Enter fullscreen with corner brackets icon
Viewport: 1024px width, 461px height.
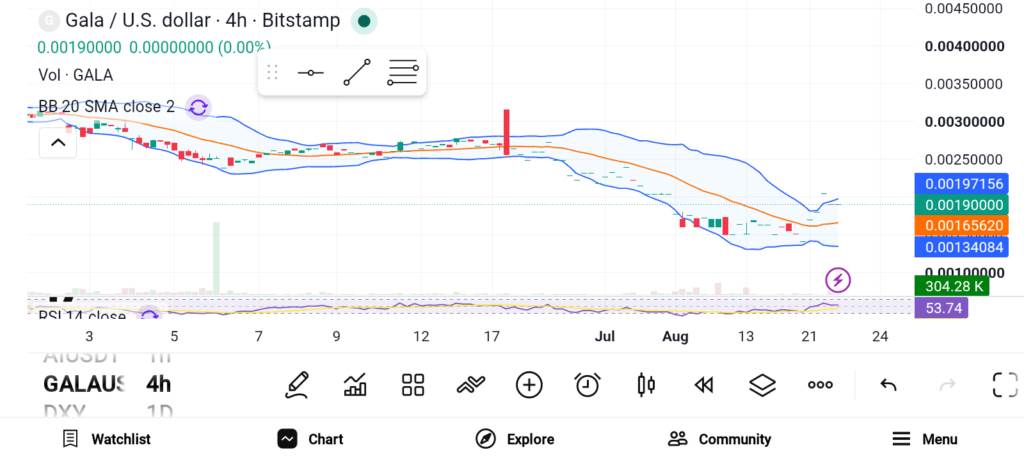point(1005,385)
